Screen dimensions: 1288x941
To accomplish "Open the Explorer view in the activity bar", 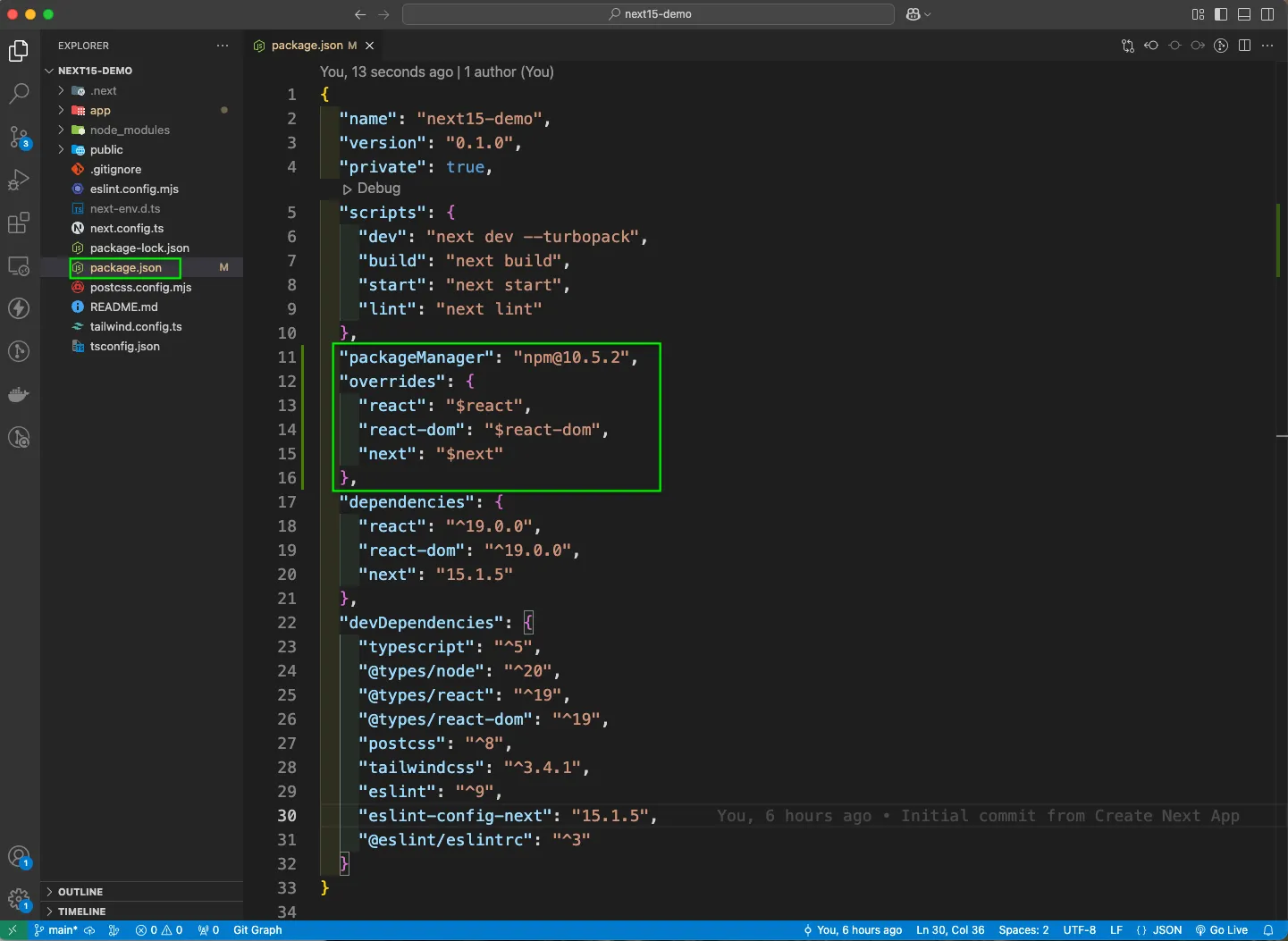I will [19, 51].
